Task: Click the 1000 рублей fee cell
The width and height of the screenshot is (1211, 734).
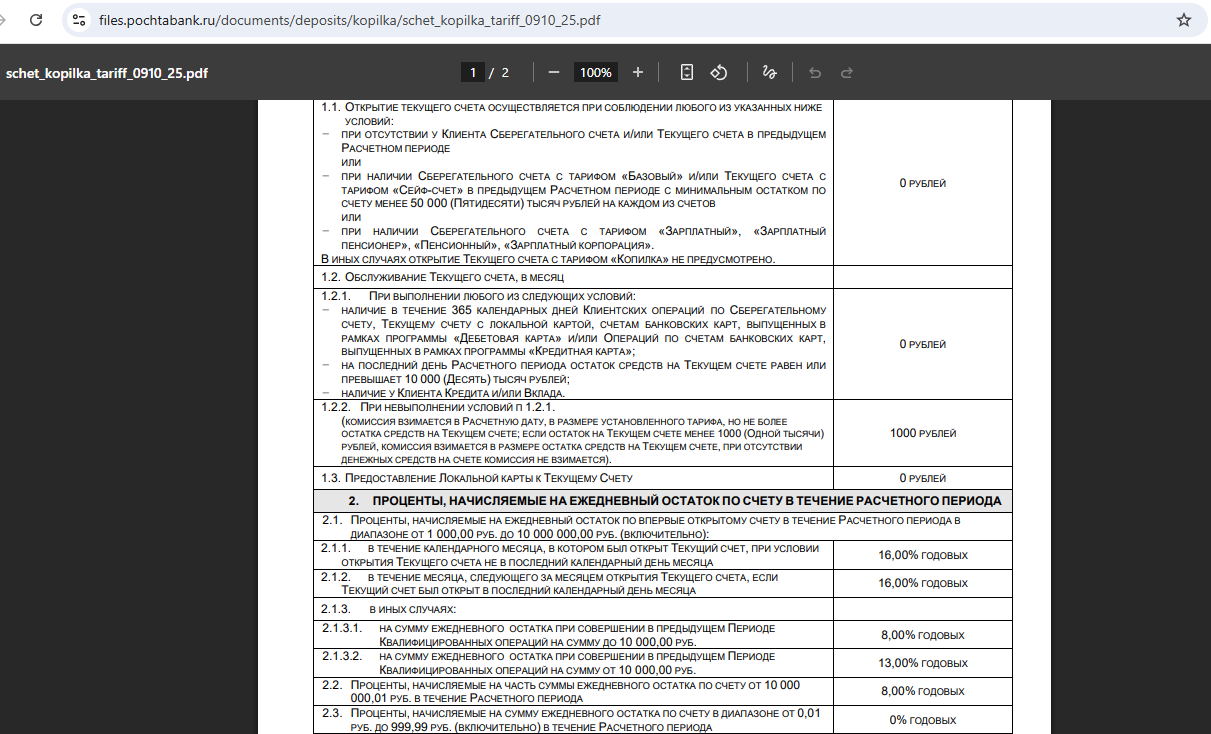Action: click(922, 433)
